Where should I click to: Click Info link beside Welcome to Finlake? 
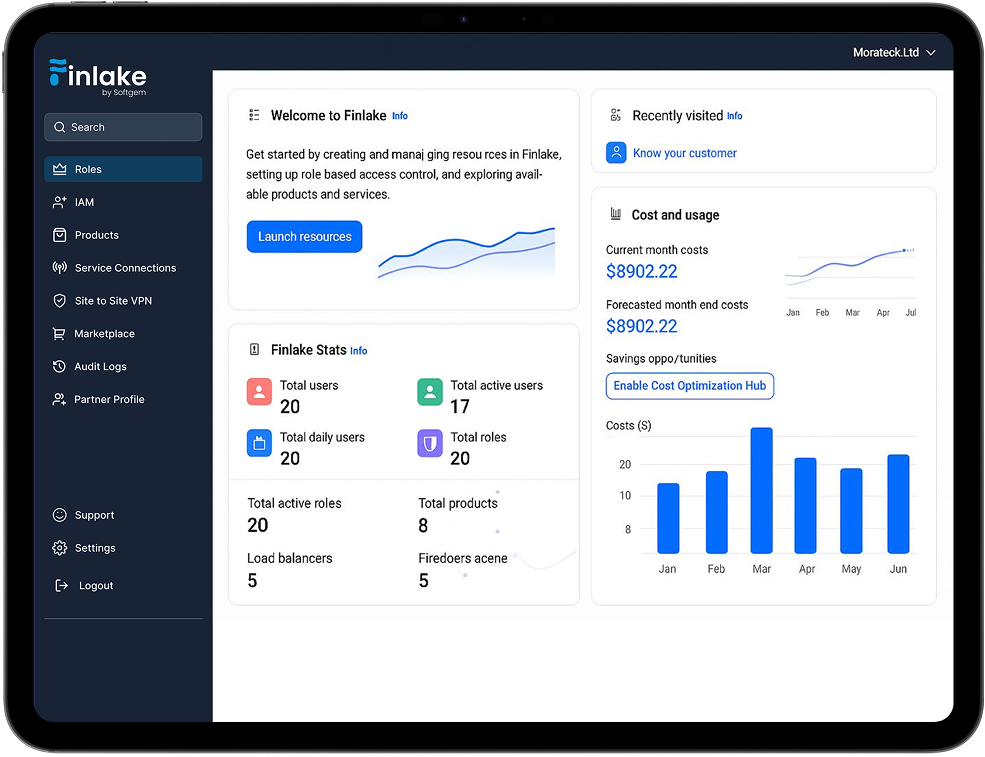[400, 116]
